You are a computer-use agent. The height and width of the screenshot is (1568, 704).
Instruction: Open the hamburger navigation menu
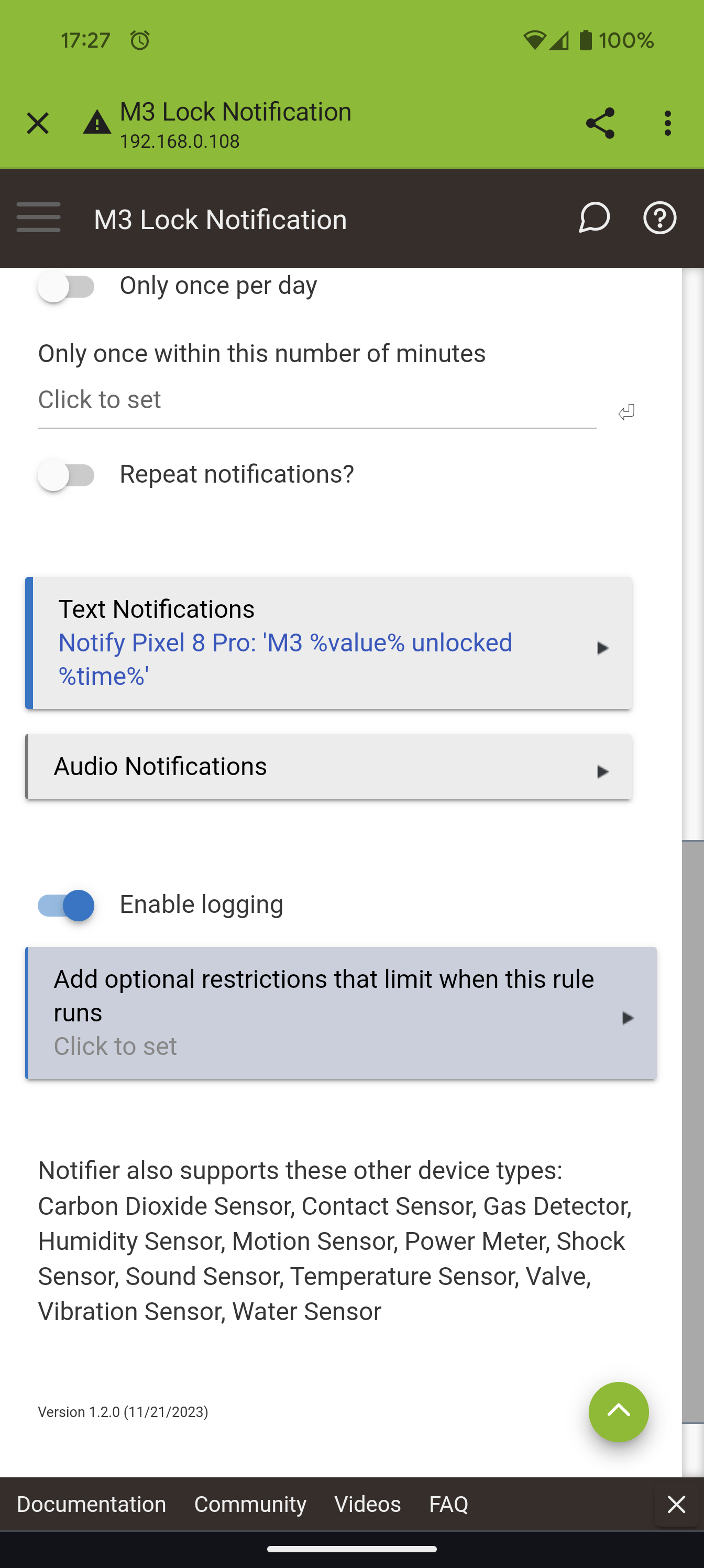point(38,218)
